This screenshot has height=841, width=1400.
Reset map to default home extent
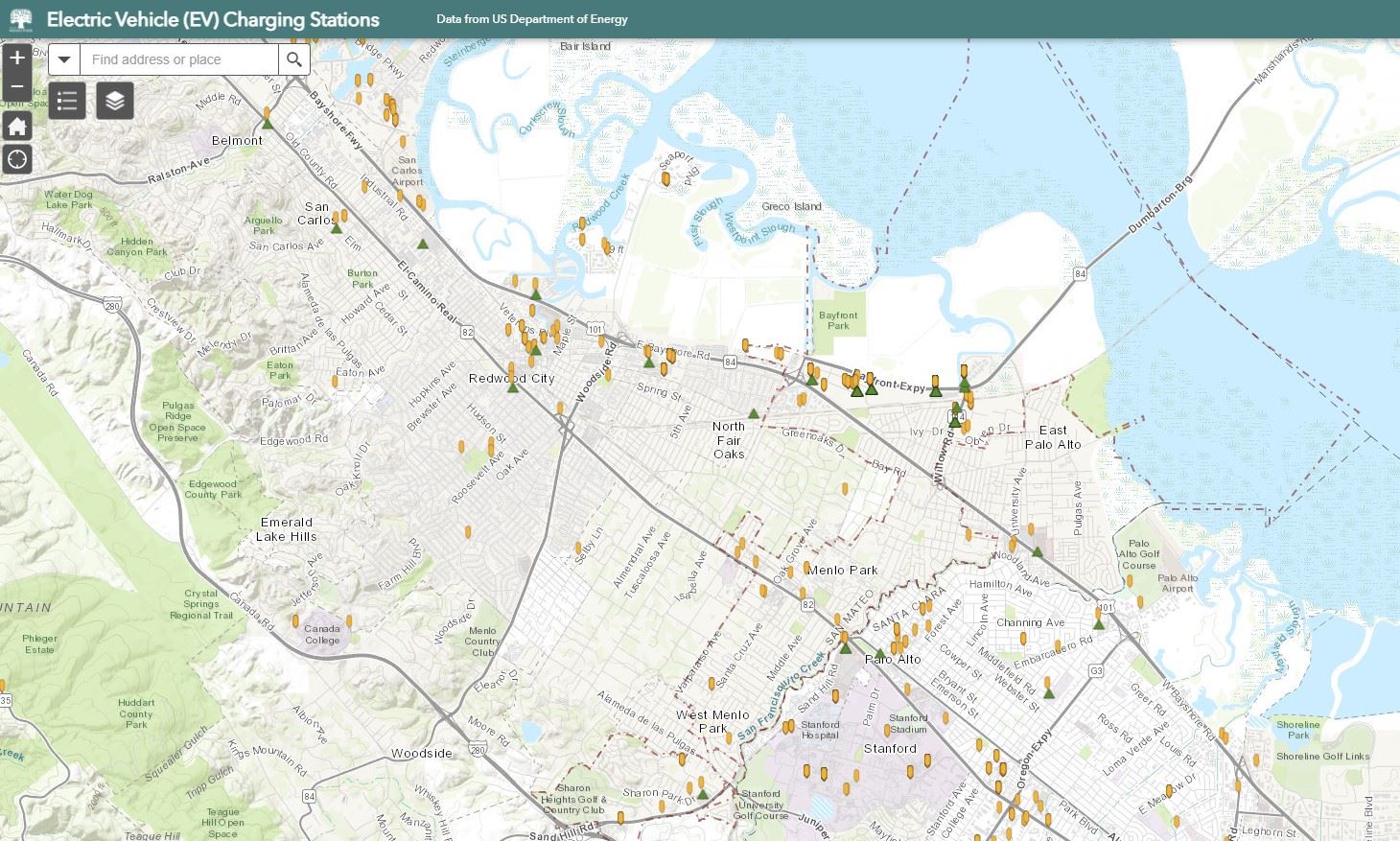17,126
